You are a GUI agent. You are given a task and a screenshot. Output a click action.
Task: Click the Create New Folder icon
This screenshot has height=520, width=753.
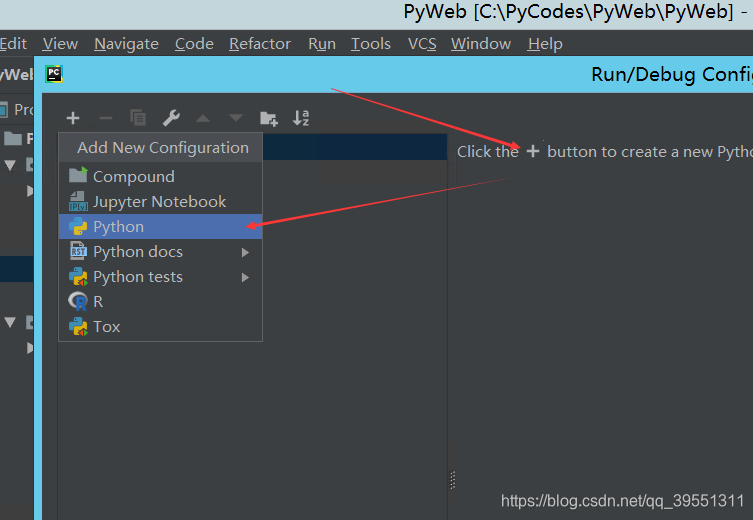point(269,119)
